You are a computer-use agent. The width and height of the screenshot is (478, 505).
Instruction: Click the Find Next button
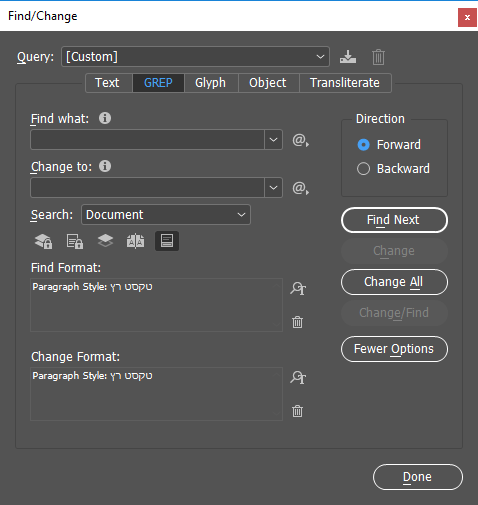click(394, 220)
